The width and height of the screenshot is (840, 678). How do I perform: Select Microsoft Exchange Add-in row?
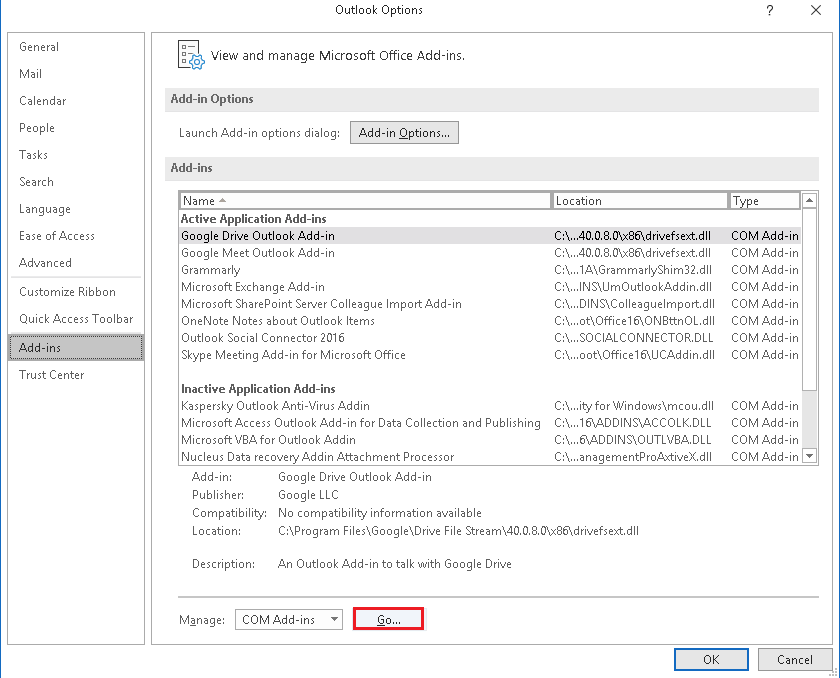(490, 287)
